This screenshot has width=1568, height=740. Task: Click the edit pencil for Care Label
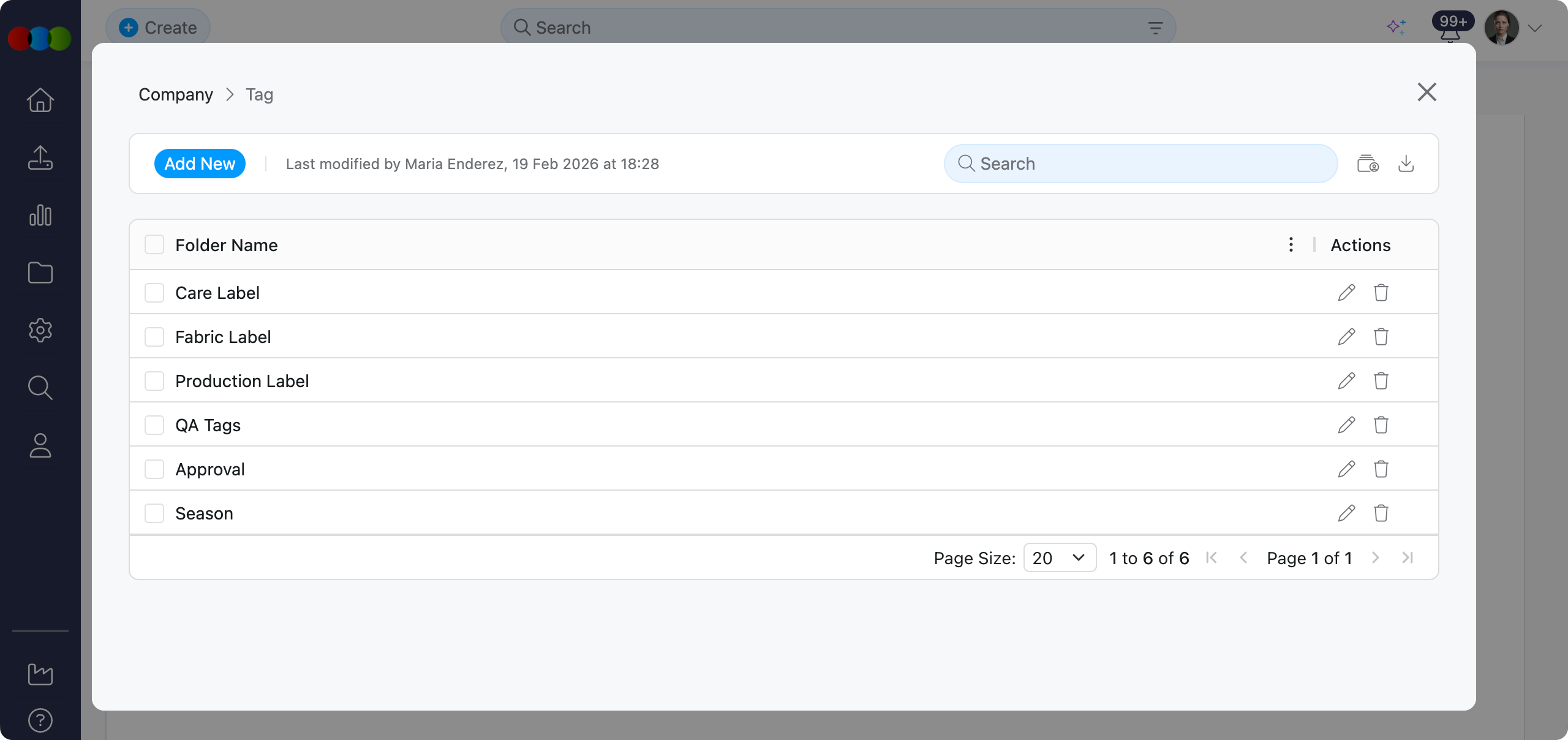(x=1346, y=293)
